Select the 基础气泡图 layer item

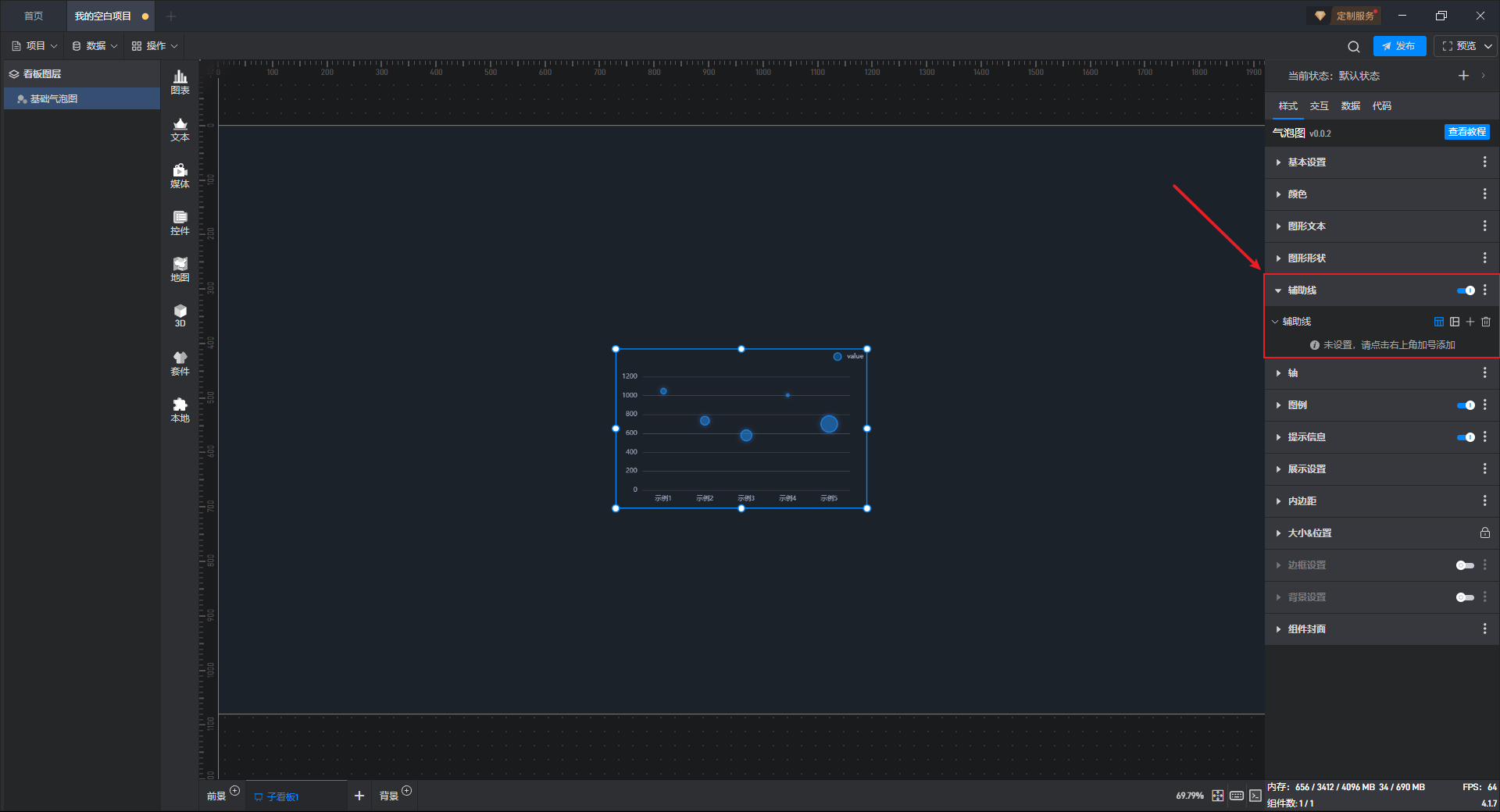click(x=82, y=99)
